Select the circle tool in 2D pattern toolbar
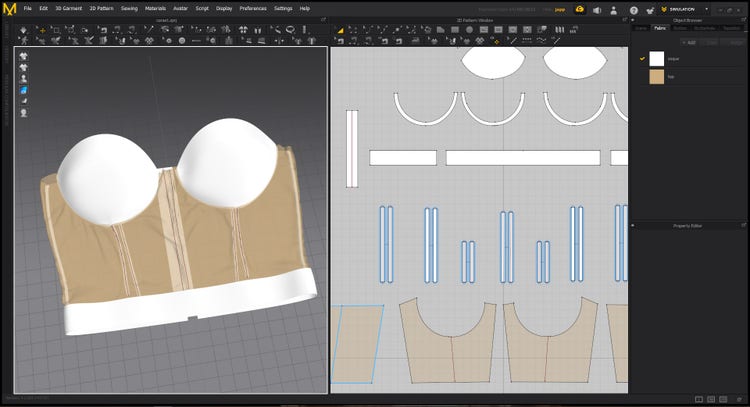This screenshot has height=407, width=750. [x=469, y=29]
